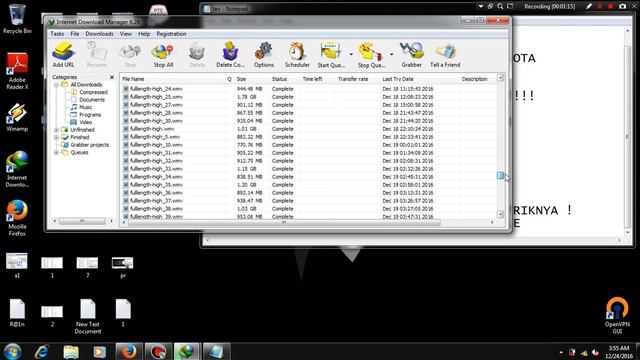Click the Add URL toolbar icon

63,54
